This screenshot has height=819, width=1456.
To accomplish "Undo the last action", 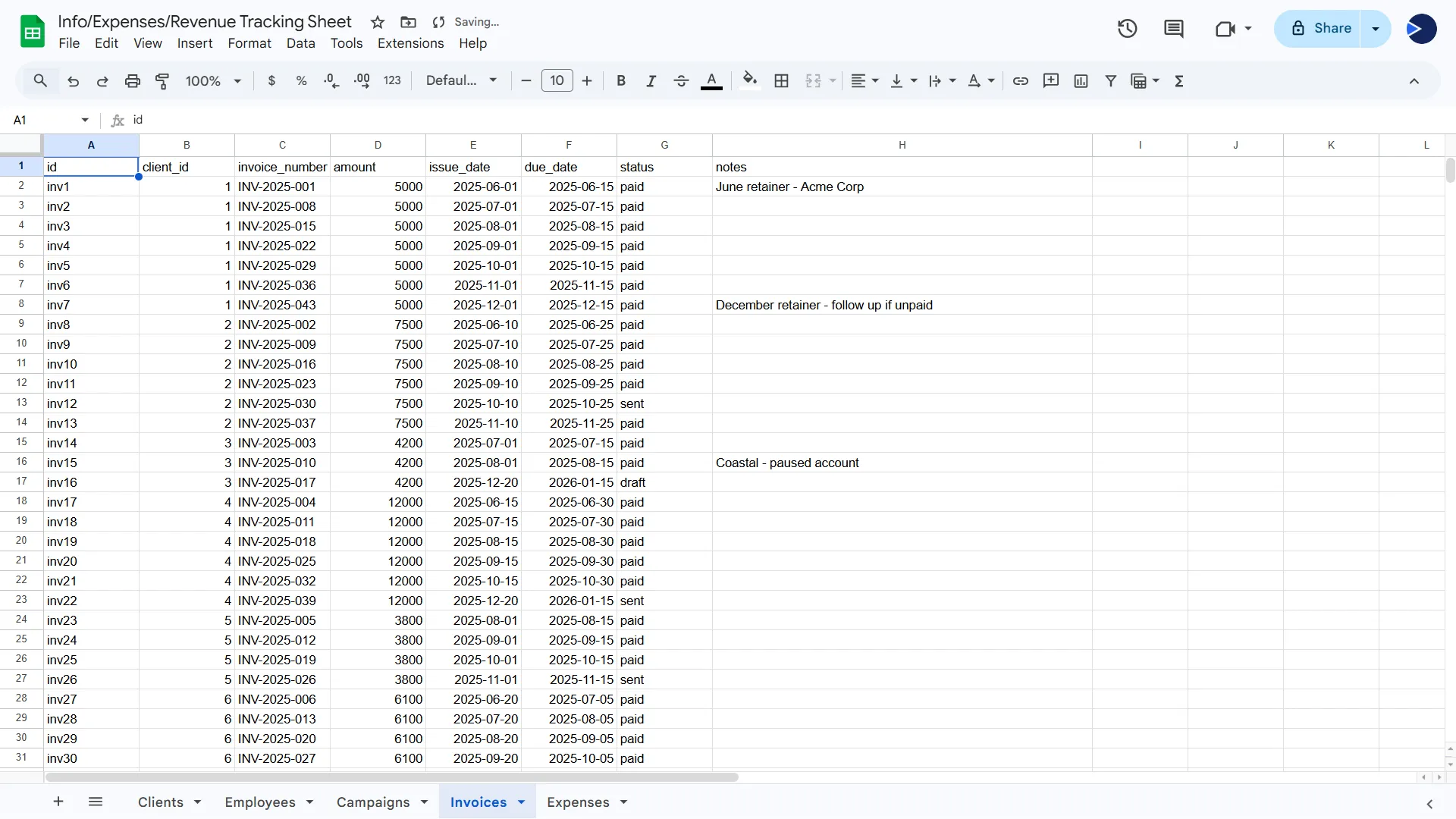I will tap(73, 80).
